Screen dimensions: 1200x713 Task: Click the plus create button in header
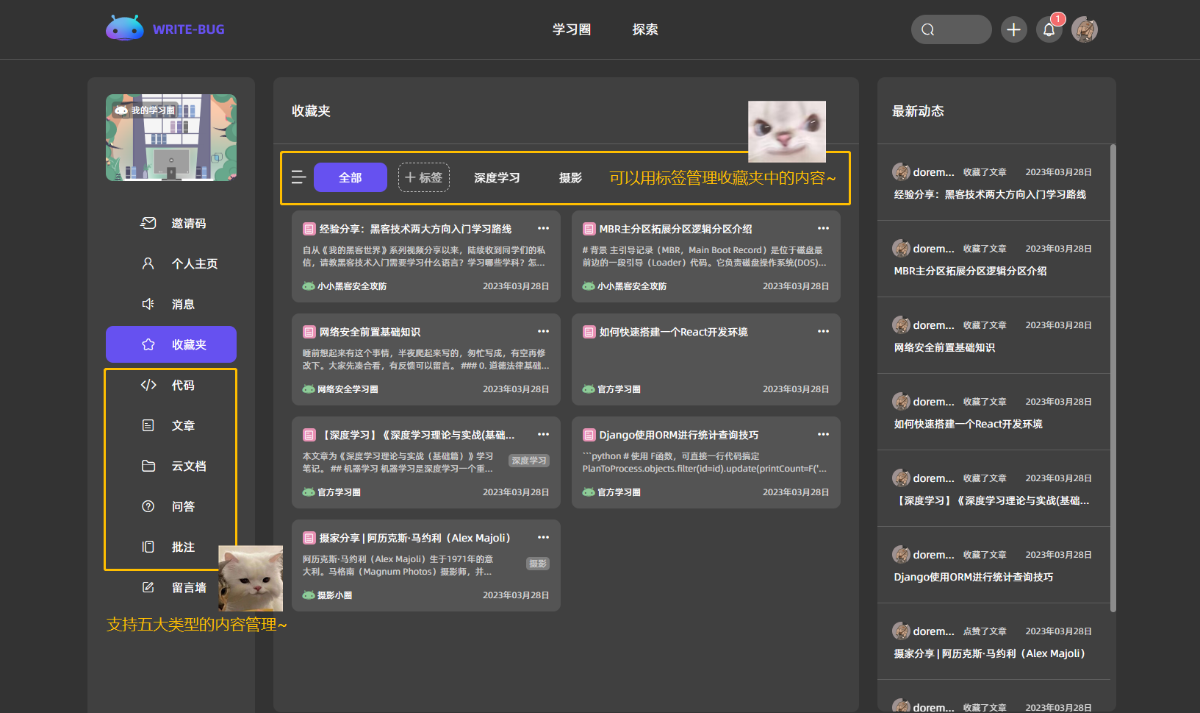pyautogui.click(x=1014, y=29)
